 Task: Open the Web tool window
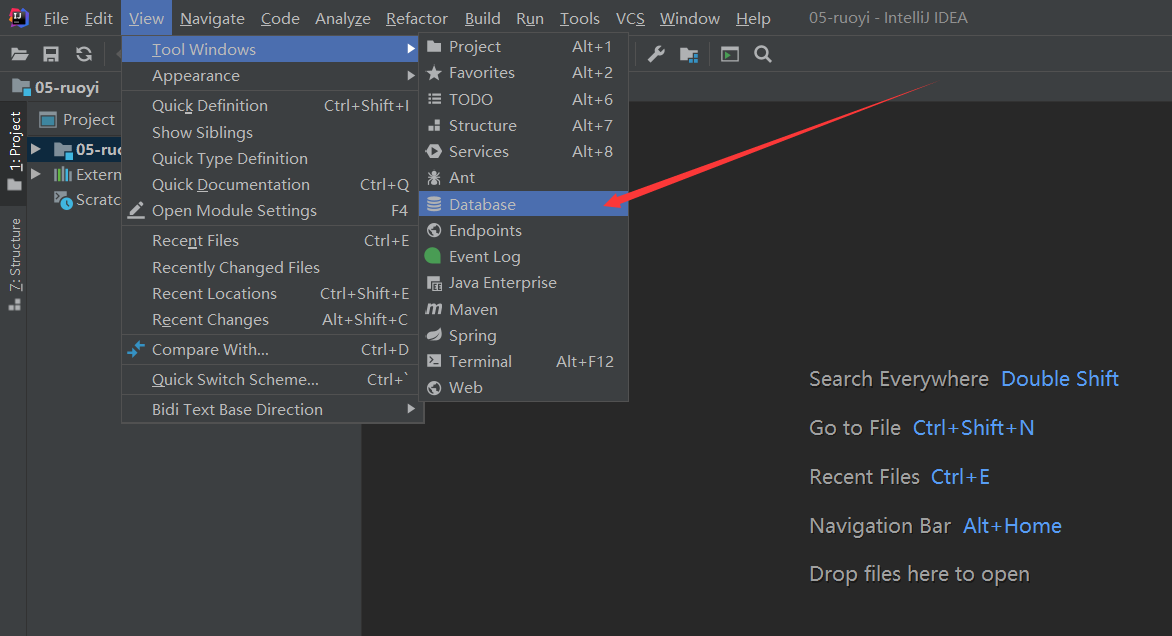click(x=523, y=388)
